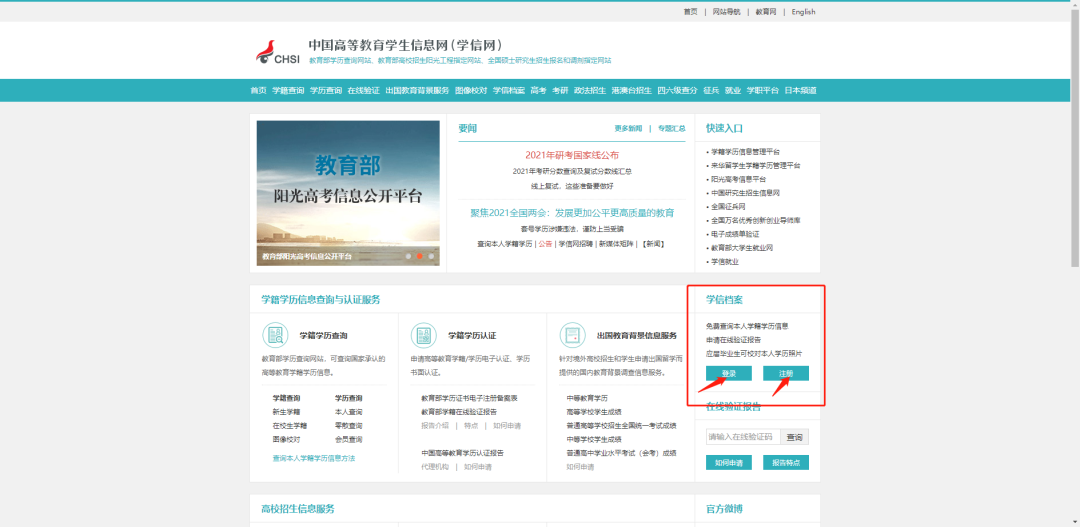1080x527 pixels.
Task: Open 2021年考研分数查询及复试分数线汇总 news item
Action: pyautogui.click(x=572, y=171)
